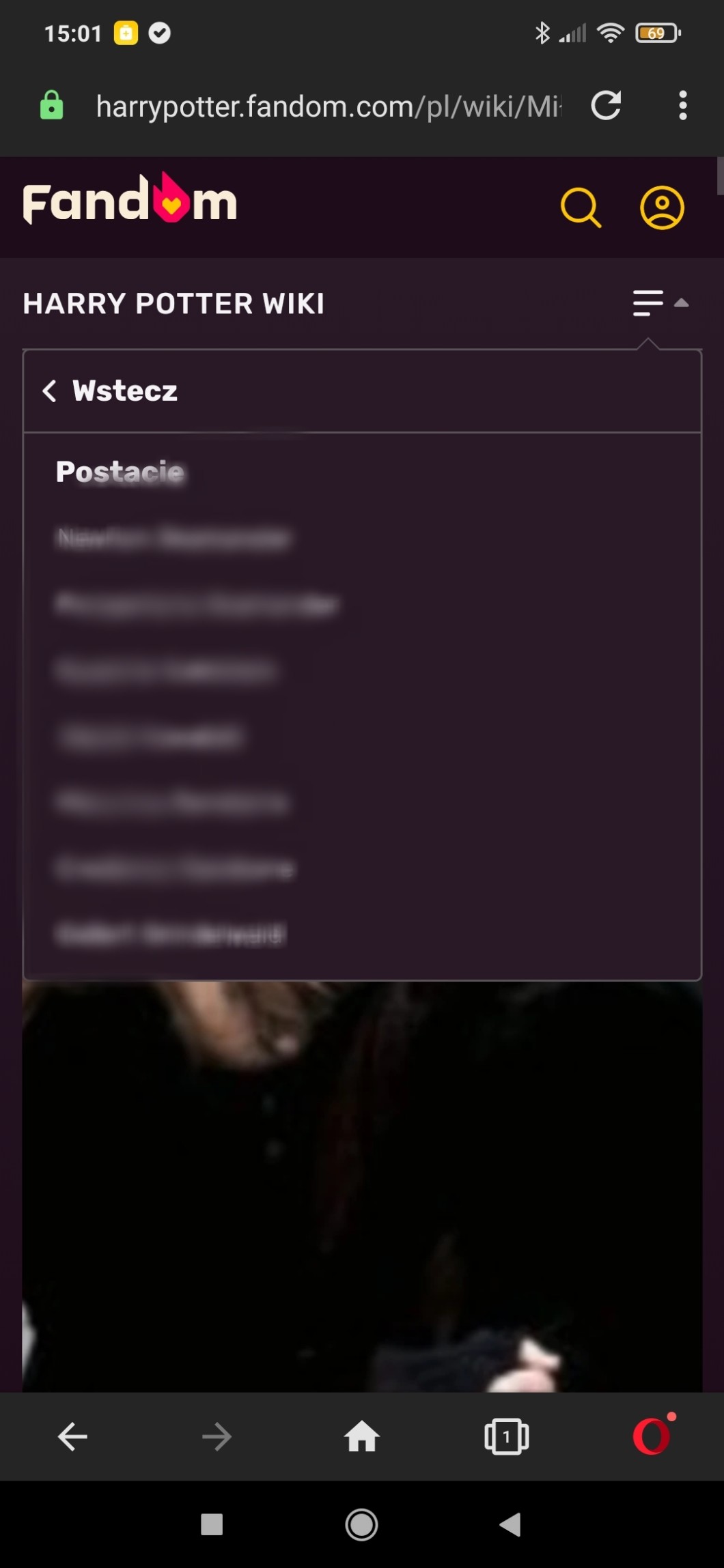Show open tabs with tab counter icon
The height and width of the screenshot is (1568, 724).
506,1436
